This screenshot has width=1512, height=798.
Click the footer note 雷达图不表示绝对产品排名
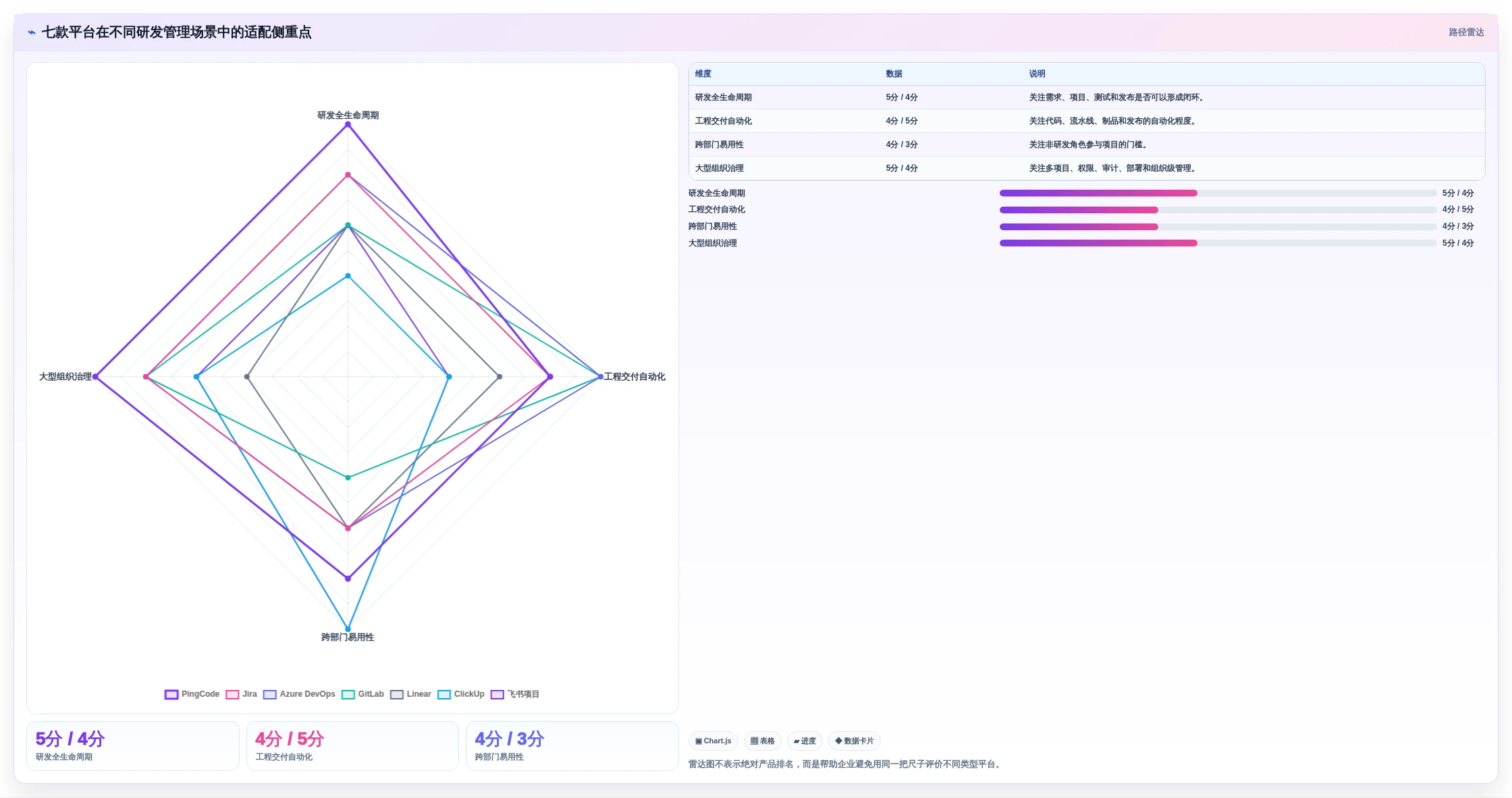(846, 764)
